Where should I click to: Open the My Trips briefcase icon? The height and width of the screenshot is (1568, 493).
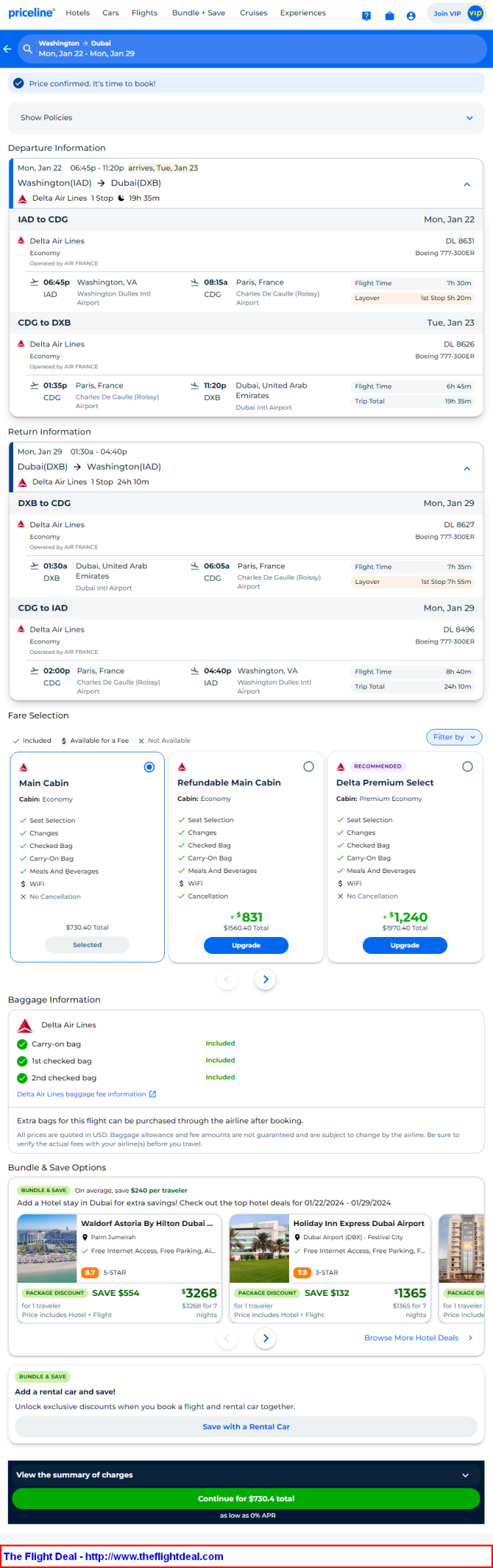point(389,15)
